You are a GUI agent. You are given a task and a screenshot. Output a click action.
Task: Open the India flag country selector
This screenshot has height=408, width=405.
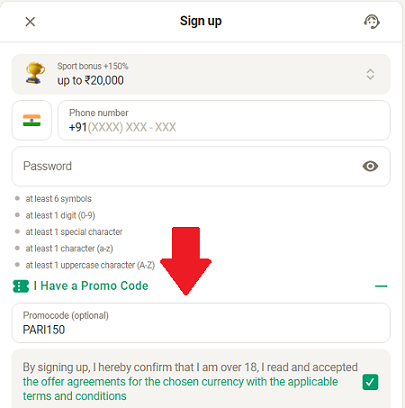[32, 120]
